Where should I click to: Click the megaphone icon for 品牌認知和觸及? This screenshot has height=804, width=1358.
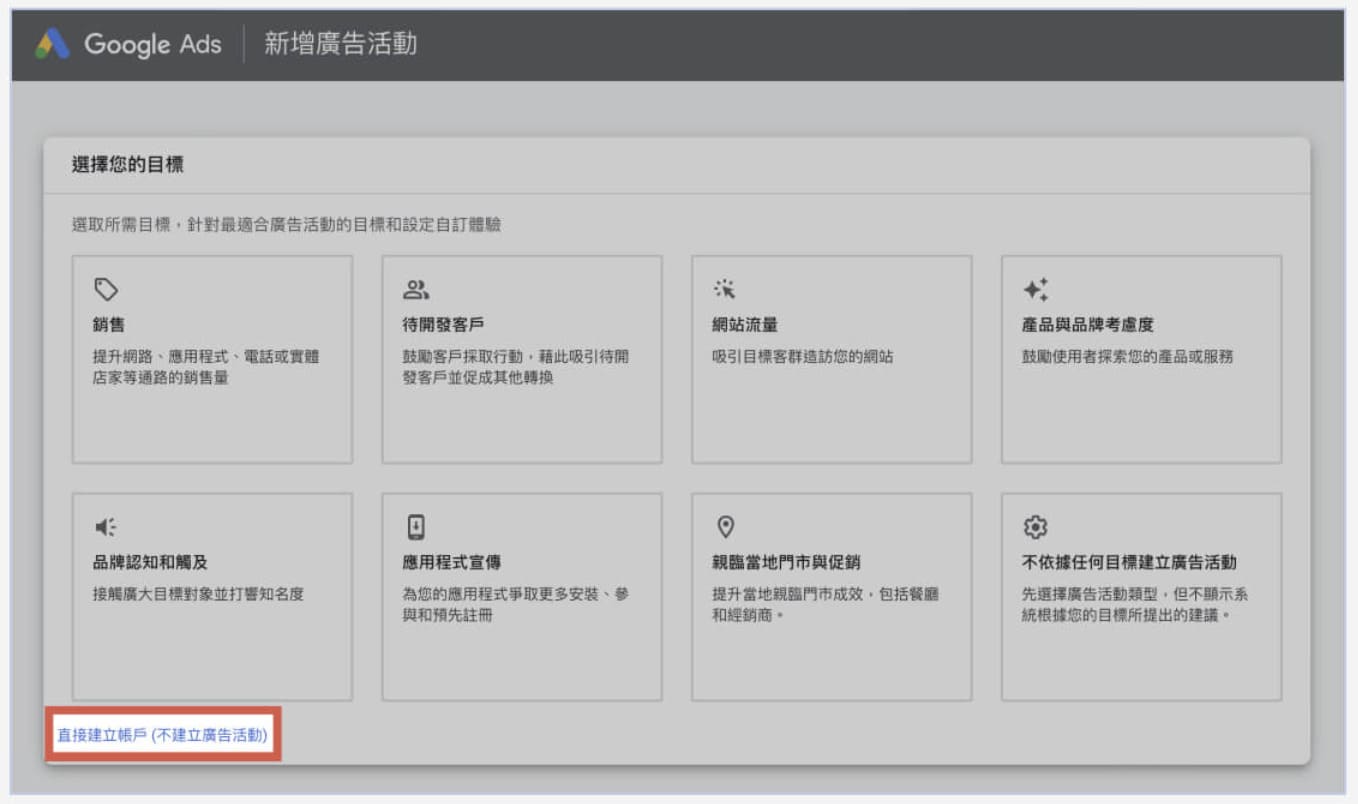pyautogui.click(x=105, y=527)
